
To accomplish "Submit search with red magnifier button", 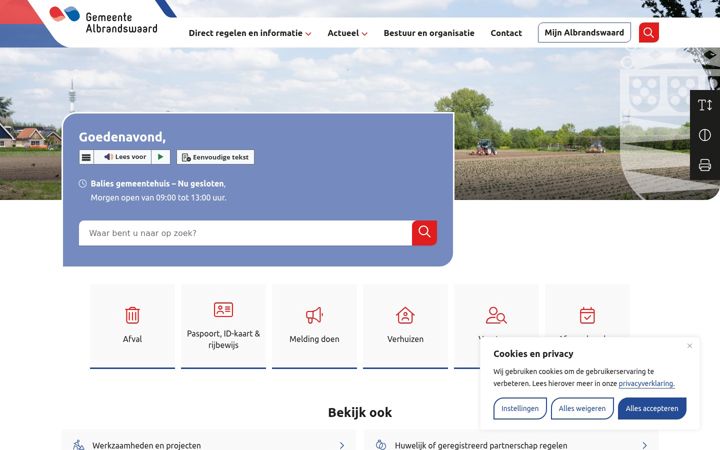I will (x=424, y=233).
